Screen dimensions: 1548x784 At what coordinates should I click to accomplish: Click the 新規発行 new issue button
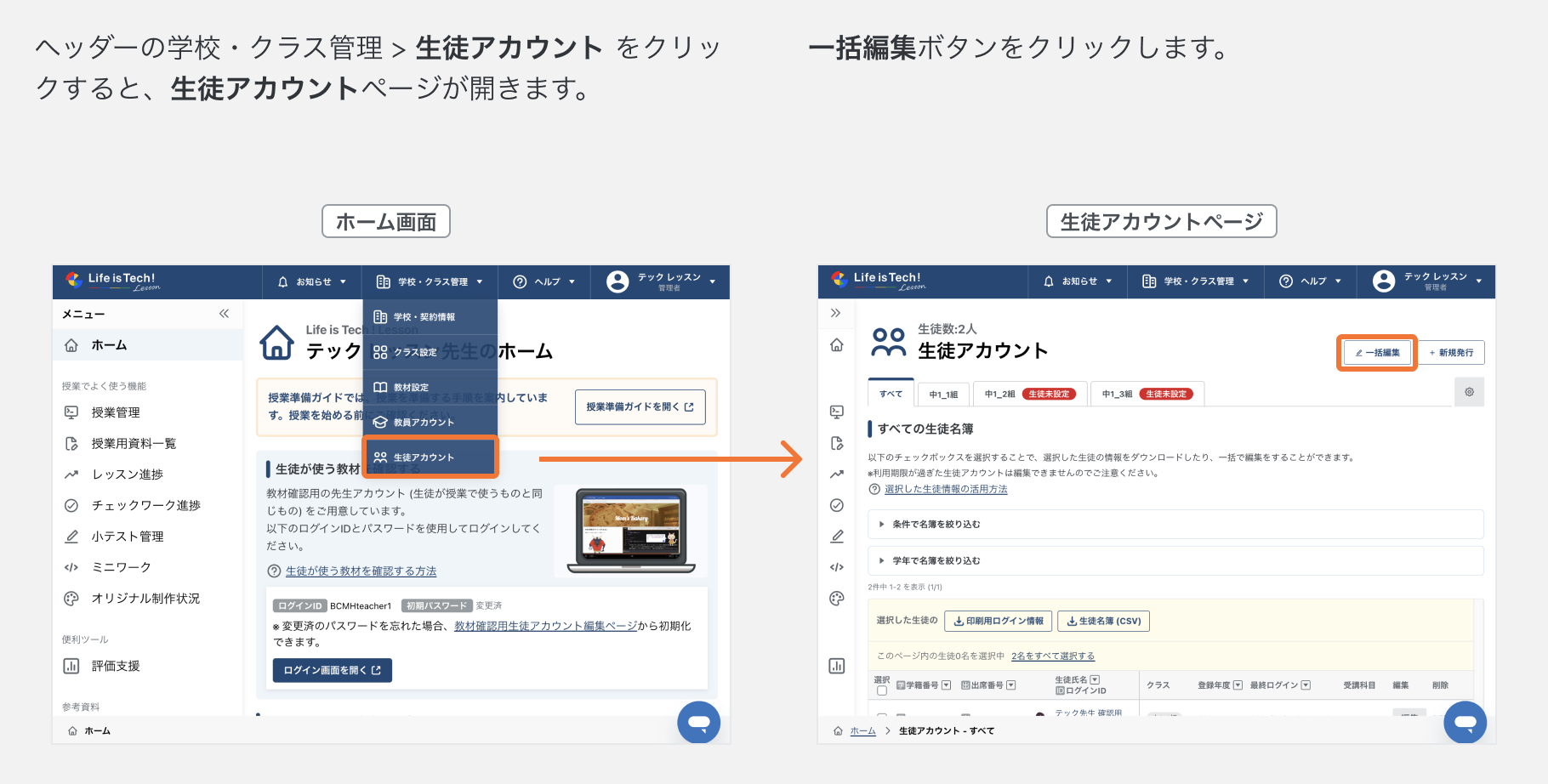1451,353
